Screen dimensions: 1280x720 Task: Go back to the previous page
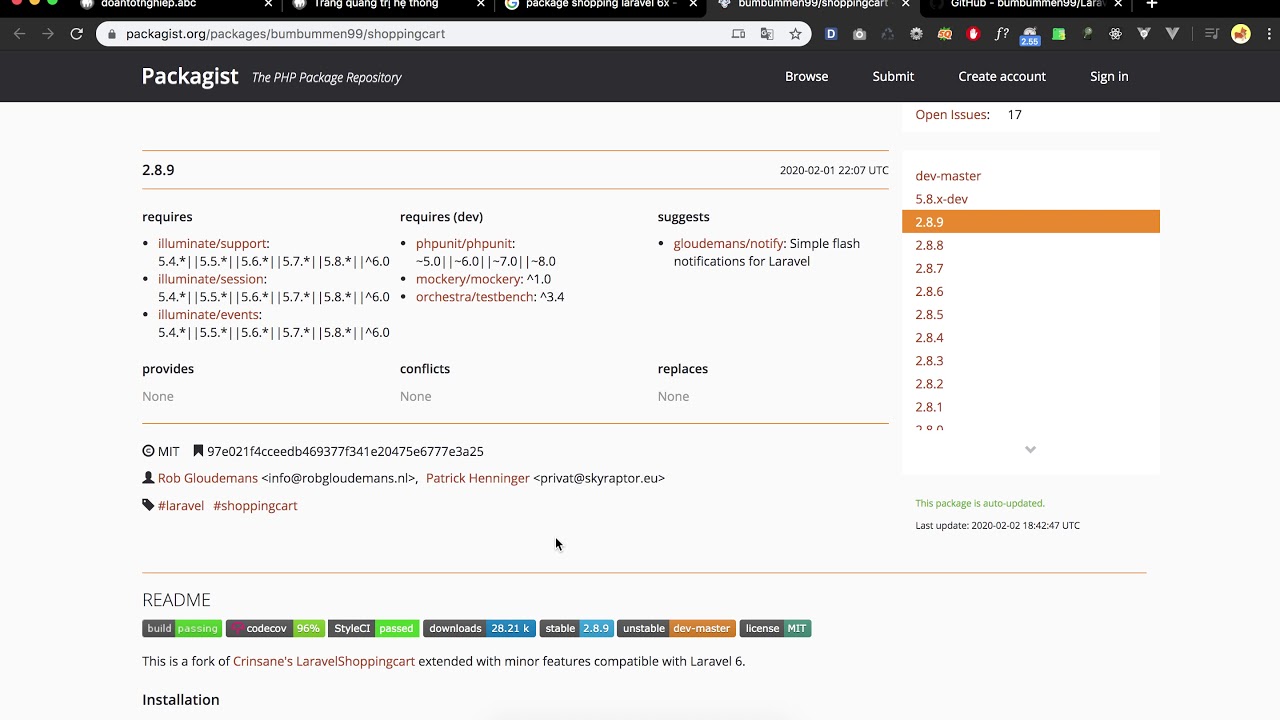coord(19,34)
